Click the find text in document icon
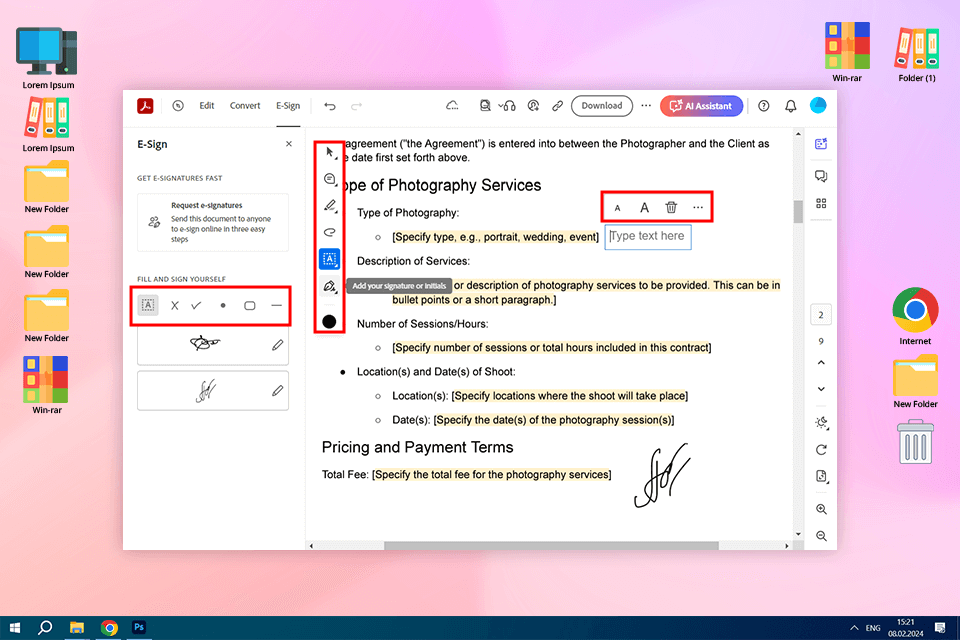This screenshot has width=960, height=640. (485, 106)
